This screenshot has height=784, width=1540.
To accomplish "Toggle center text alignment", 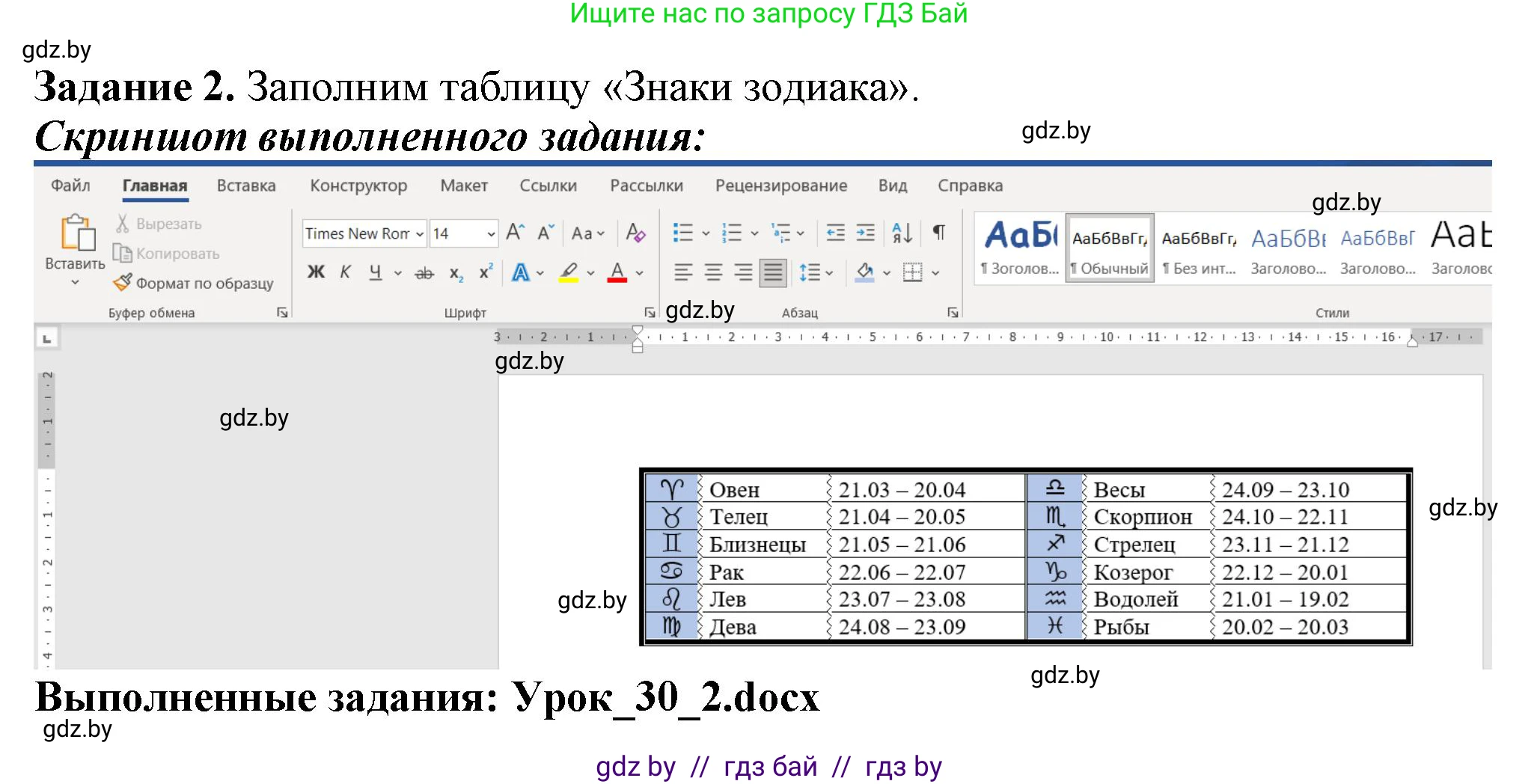I will pos(712,272).
